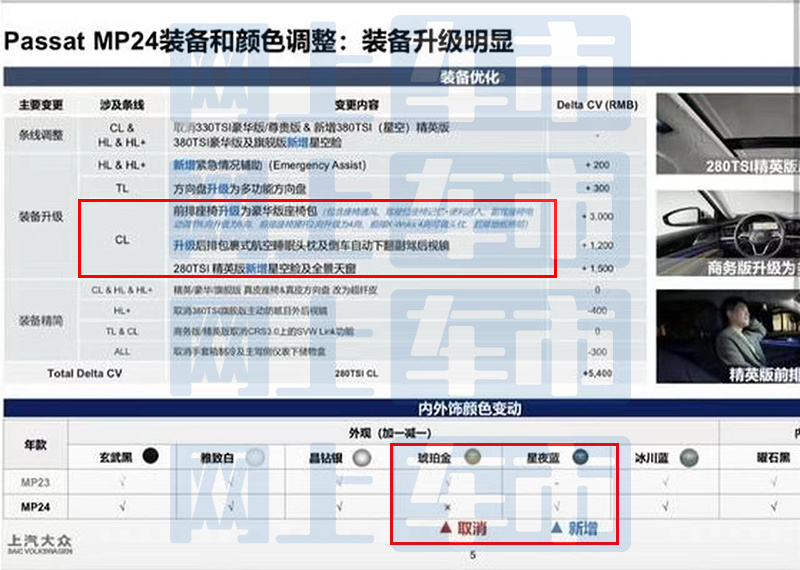Click the Total Delta CV label
This screenshot has width=800, height=570.
point(85,374)
